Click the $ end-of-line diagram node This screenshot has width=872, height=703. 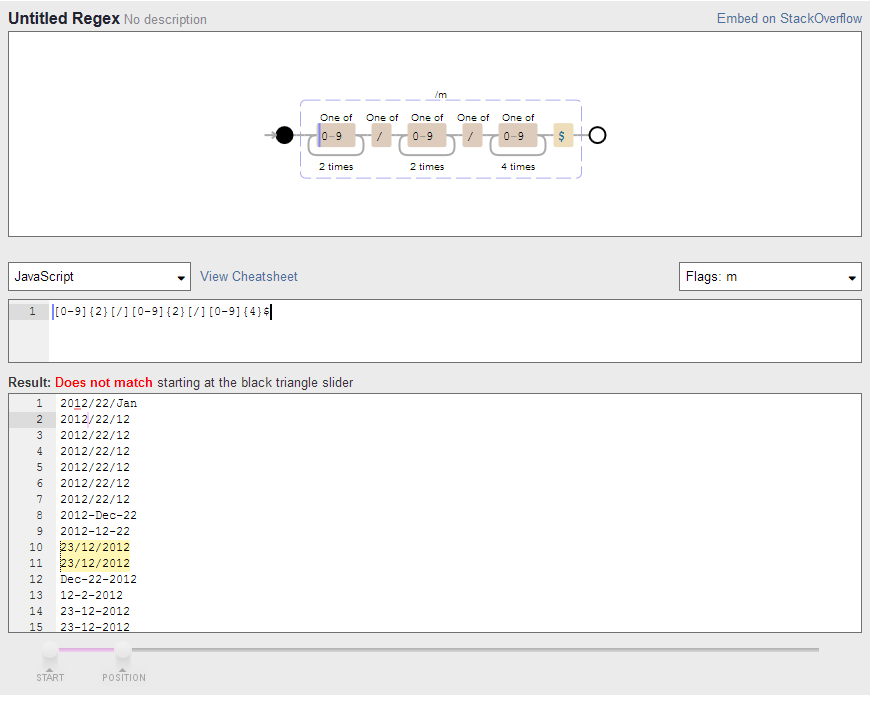562,136
